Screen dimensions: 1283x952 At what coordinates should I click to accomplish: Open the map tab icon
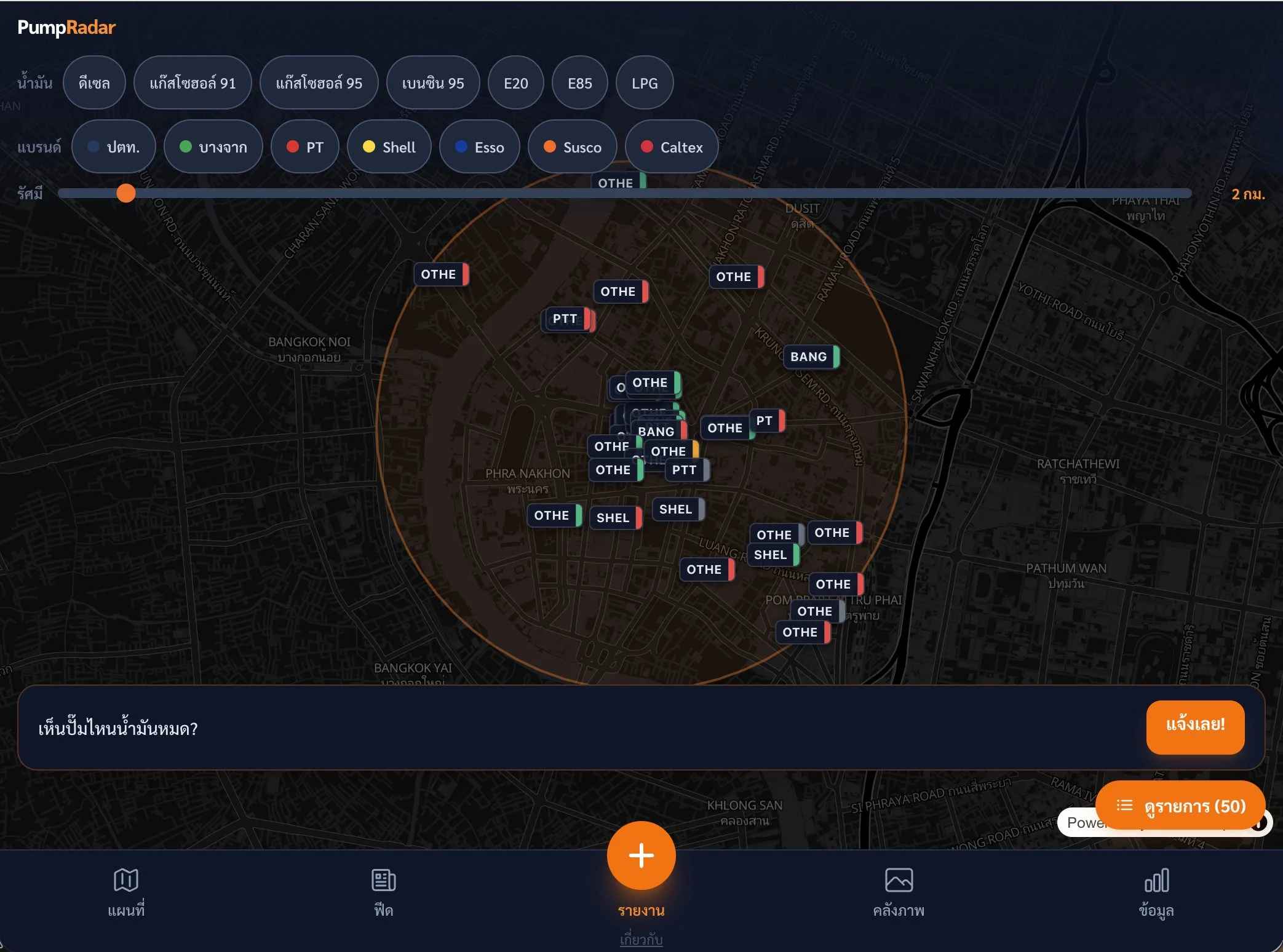click(126, 880)
